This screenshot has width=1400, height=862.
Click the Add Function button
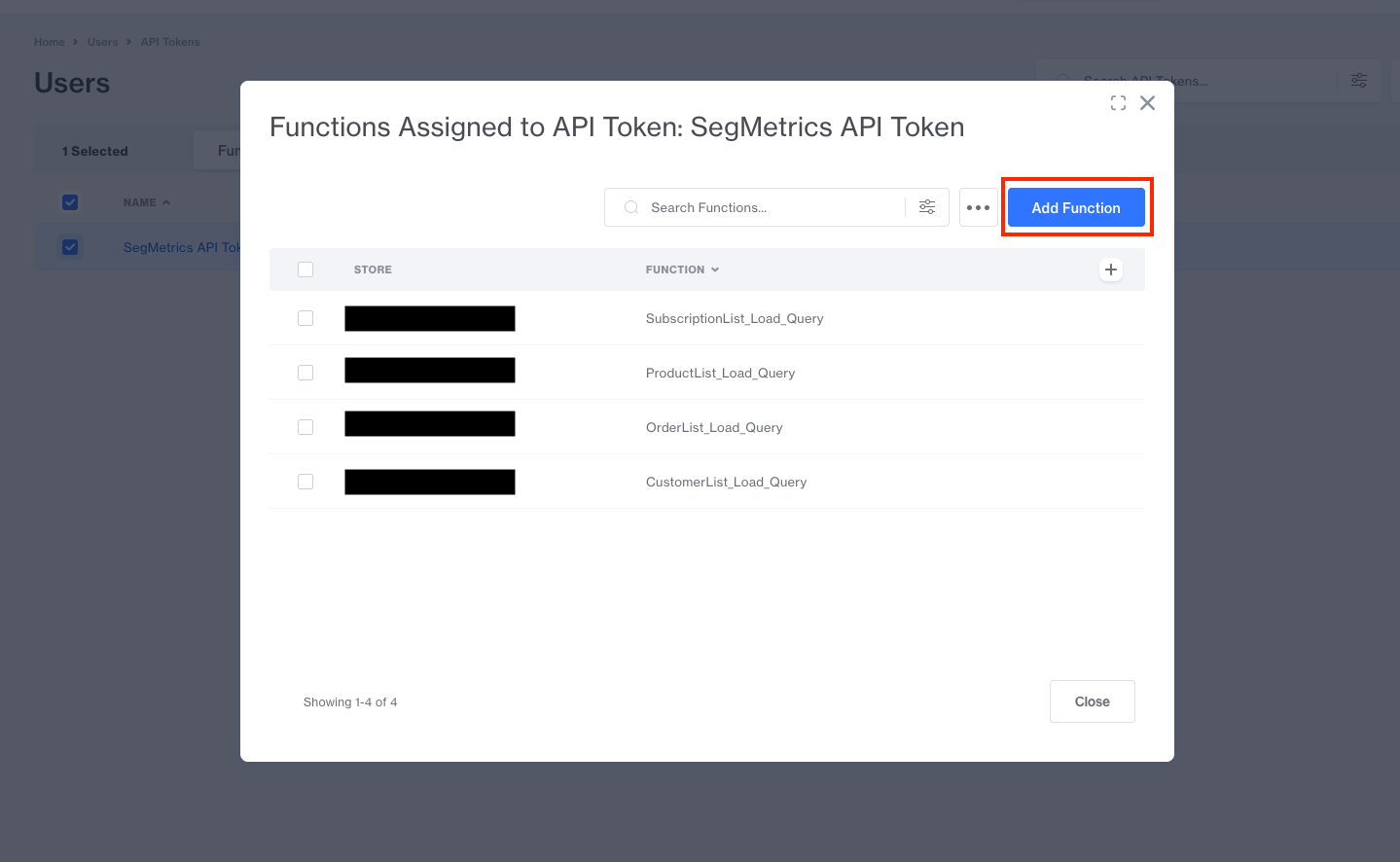coord(1076,207)
